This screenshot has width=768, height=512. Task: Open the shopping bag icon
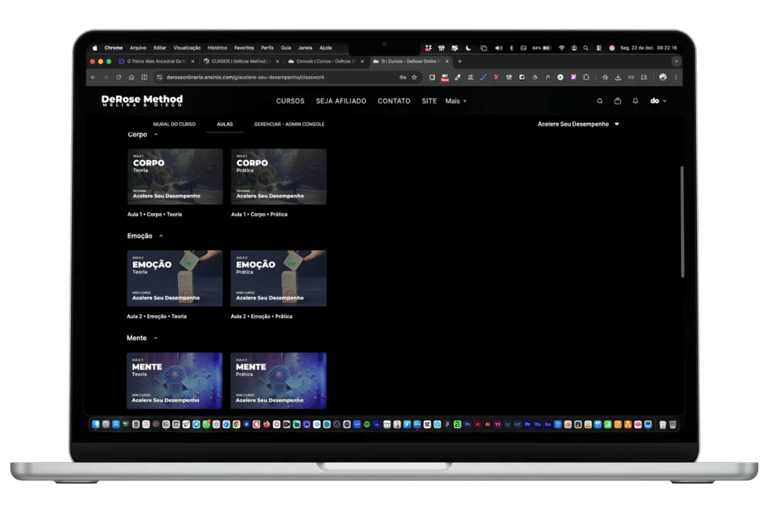tap(618, 101)
